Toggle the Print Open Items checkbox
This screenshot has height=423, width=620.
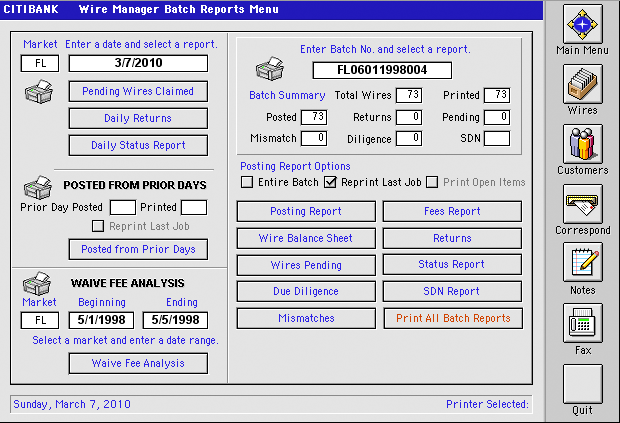click(x=432, y=182)
